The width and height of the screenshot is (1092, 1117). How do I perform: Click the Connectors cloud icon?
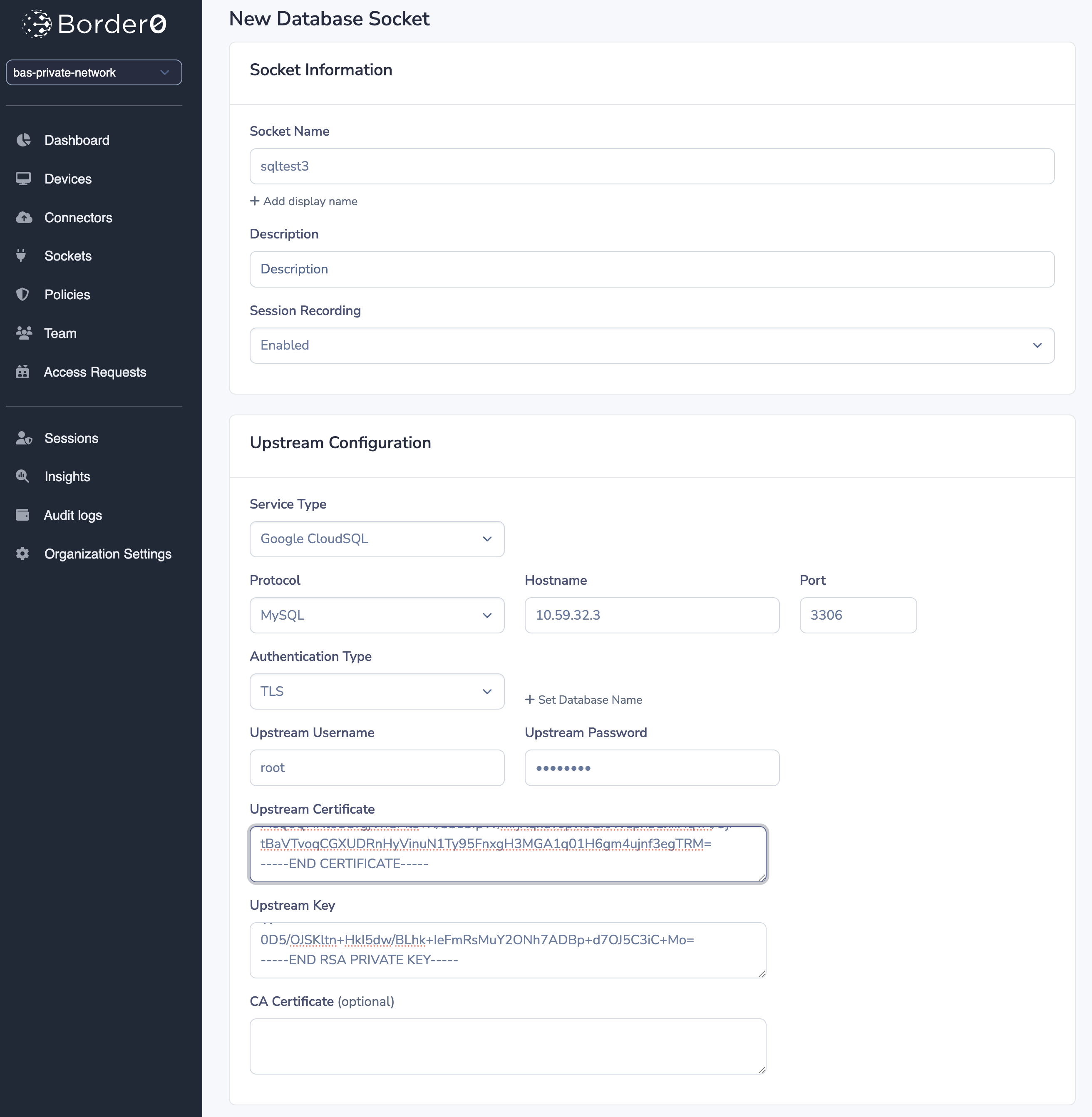tap(24, 217)
